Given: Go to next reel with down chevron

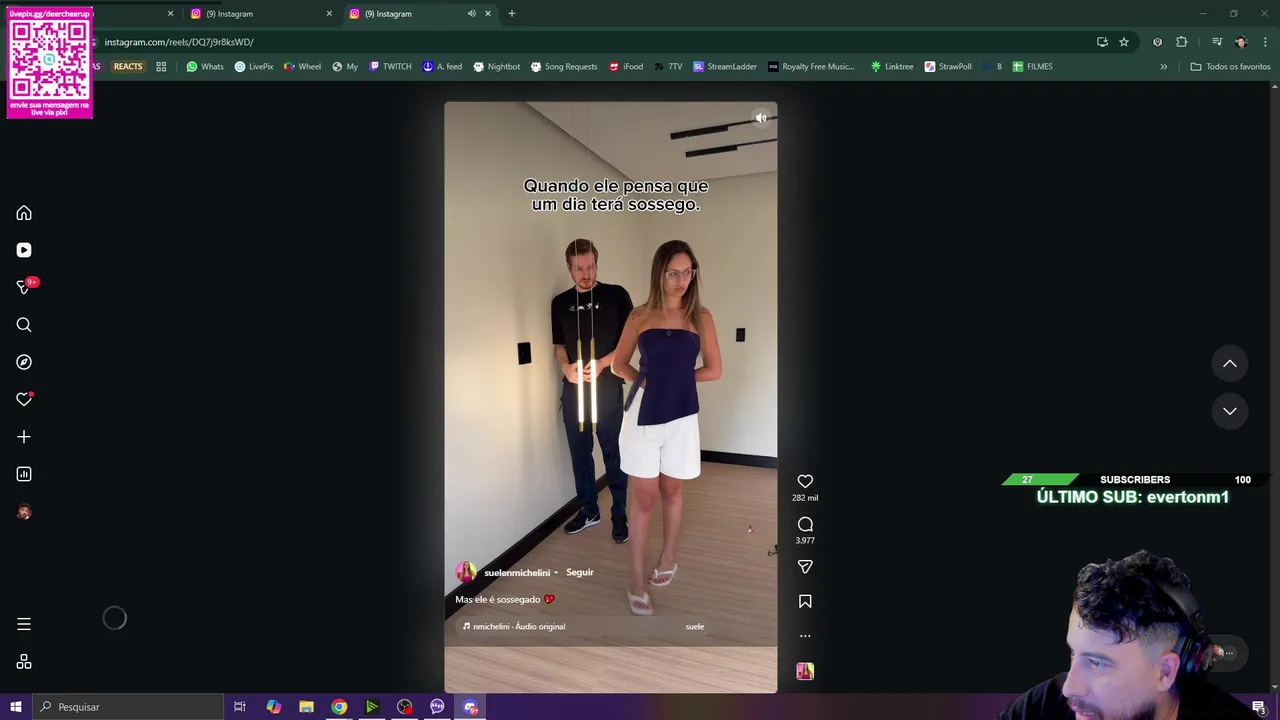Looking at the screenshot, I should [x=1230, y=411].
